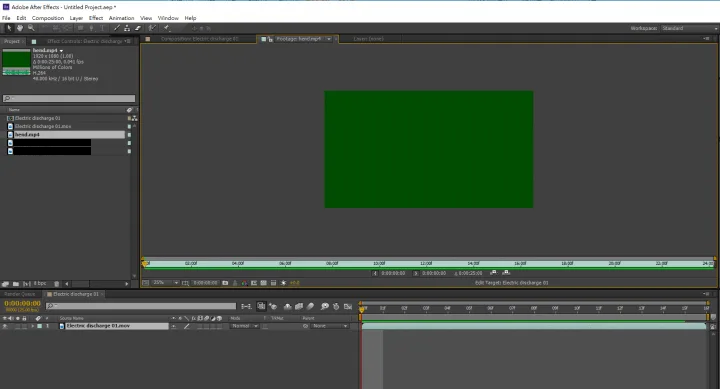720x389 pixels.
Task: Click the label color swatch for hend.mp4
Action: pos(129,135)
